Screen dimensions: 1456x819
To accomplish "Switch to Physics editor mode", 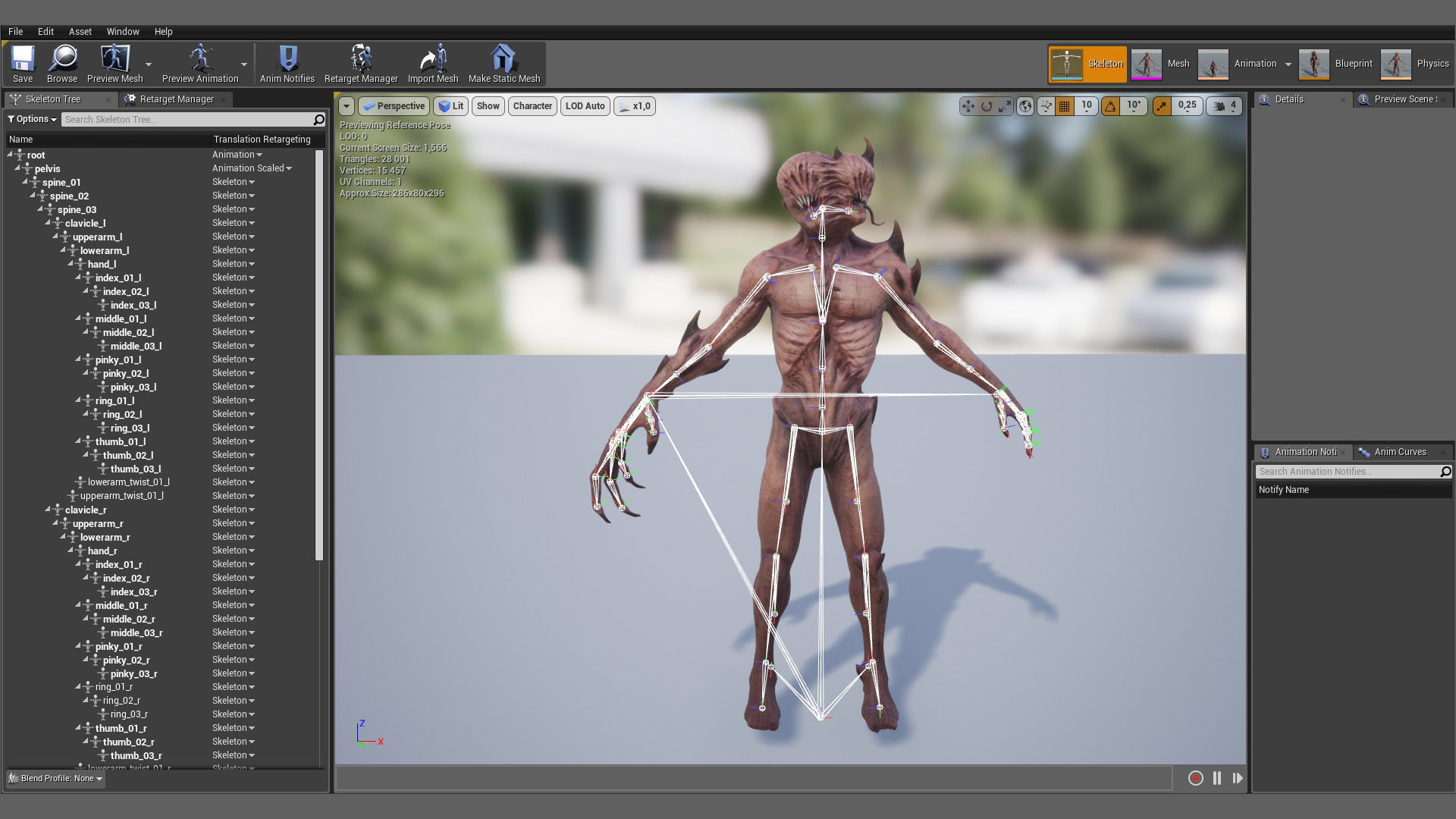I will point(1415,64).
